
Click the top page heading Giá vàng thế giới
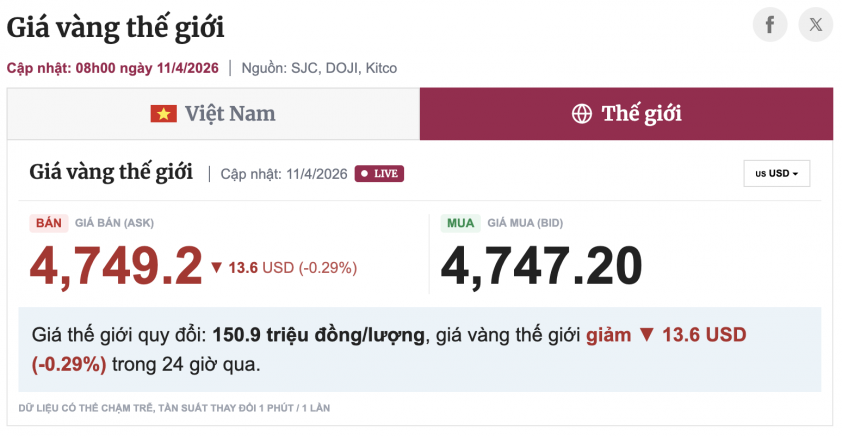pyautogui.click(x=115, y=27)
